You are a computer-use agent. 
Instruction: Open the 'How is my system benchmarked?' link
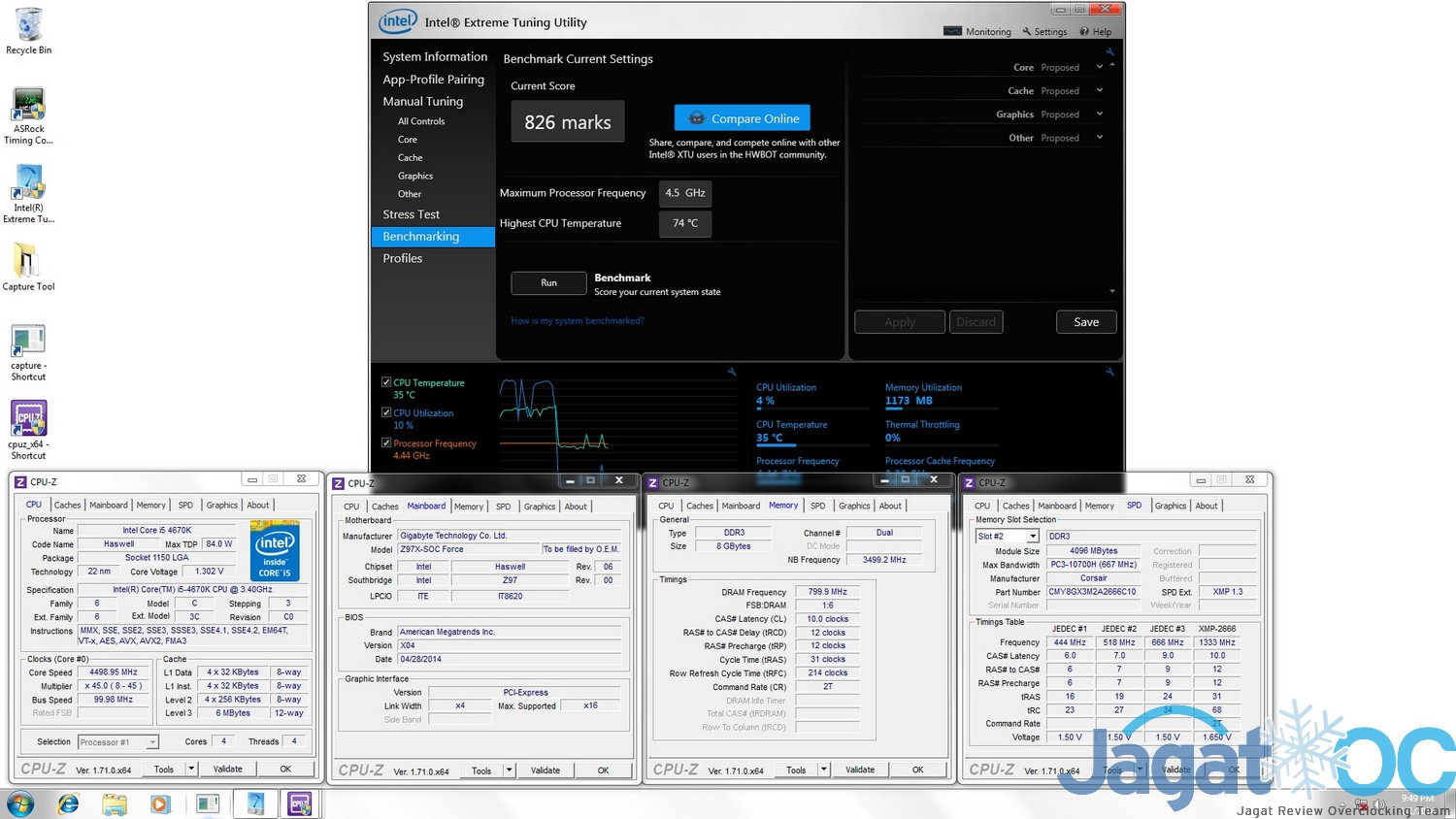pos(577,321)
